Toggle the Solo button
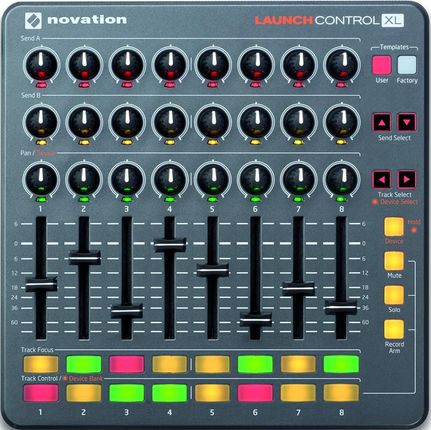 [394, 295]
